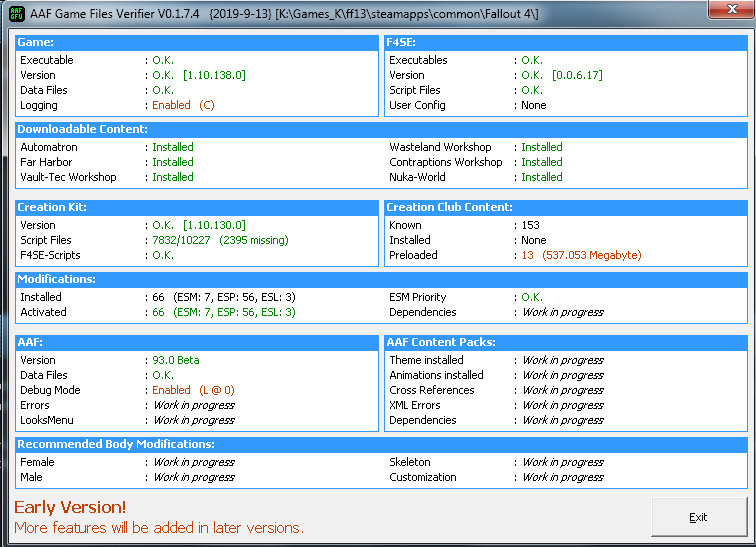756x547 pixels.
Task: Click Debug Mode value Enabled (L @ 0)
Action: [193, 390]
